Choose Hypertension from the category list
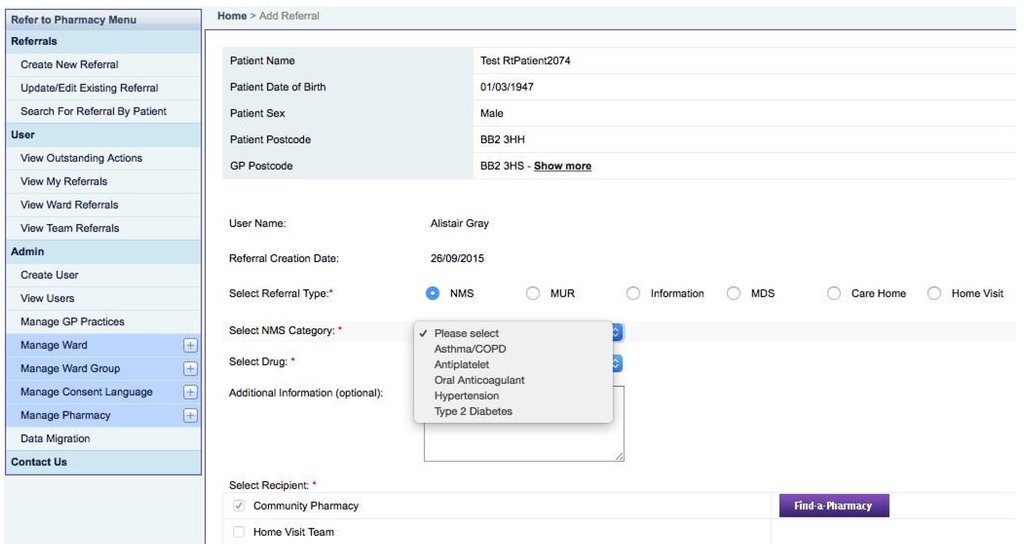1024x553 pixels. (x=466, y=396)
